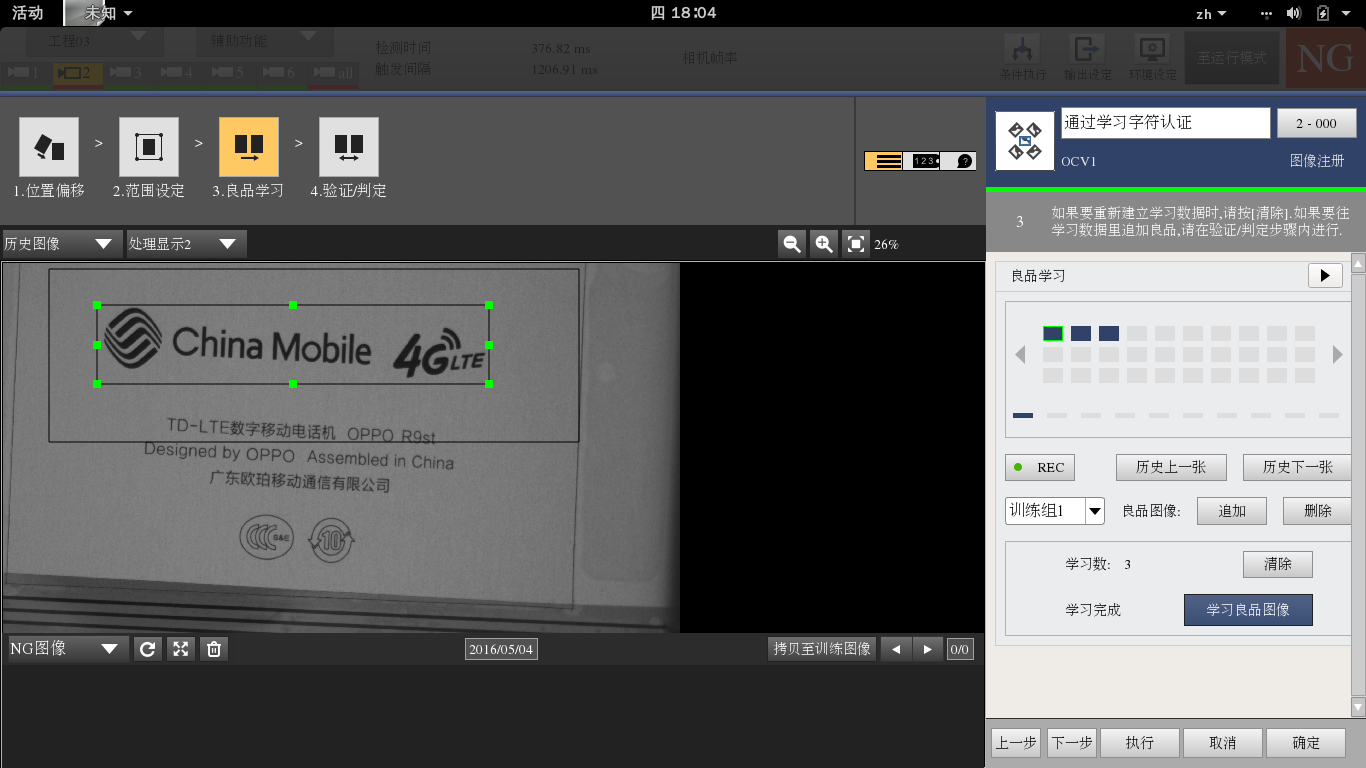Image resolution: width=1366 pixels, height=768 pixels.
Task: Open the clock 四 18:04
Action: (x=683, y=13)
